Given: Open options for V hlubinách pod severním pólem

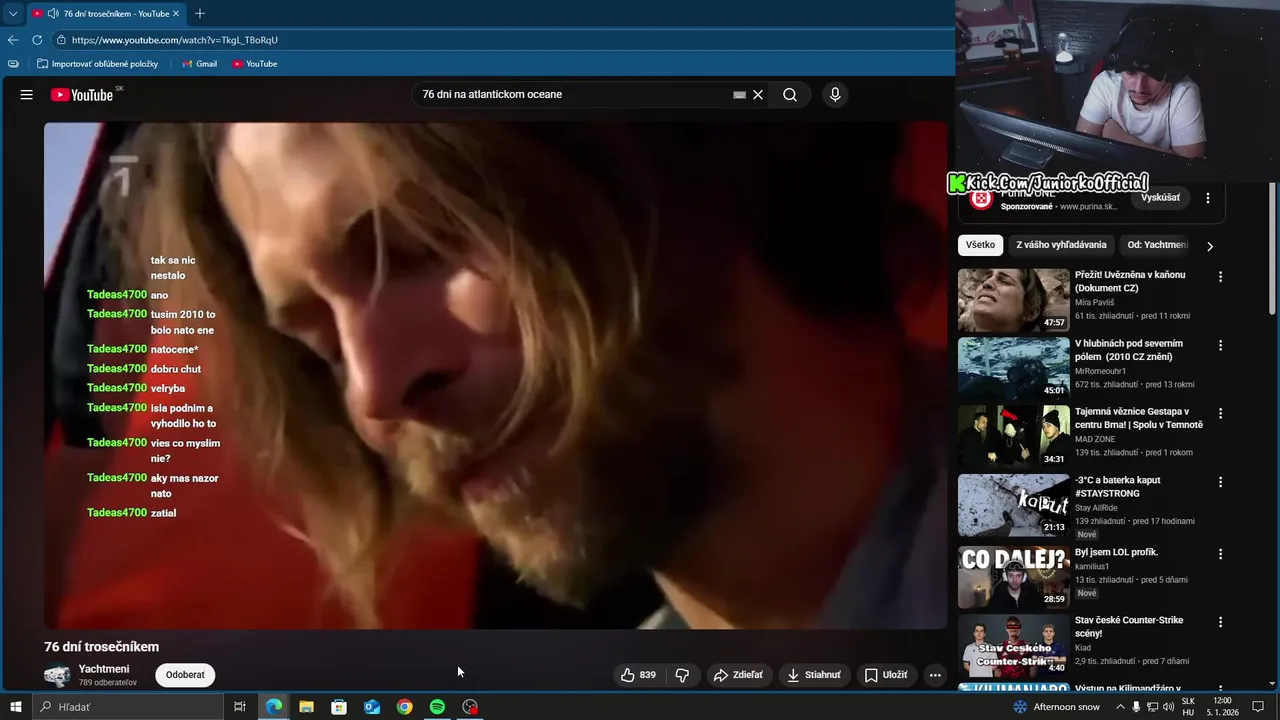Looking at the screenshot, I should pyautogui.click(x=1220, y=345).
